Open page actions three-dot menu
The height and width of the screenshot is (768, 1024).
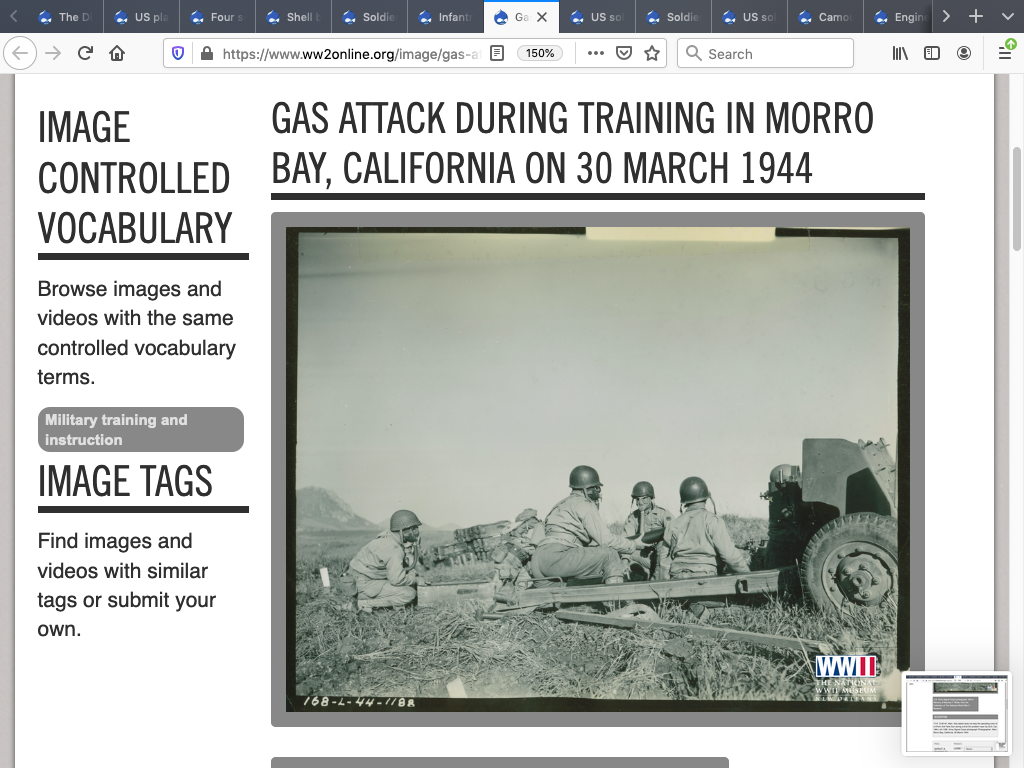(596, 54)
